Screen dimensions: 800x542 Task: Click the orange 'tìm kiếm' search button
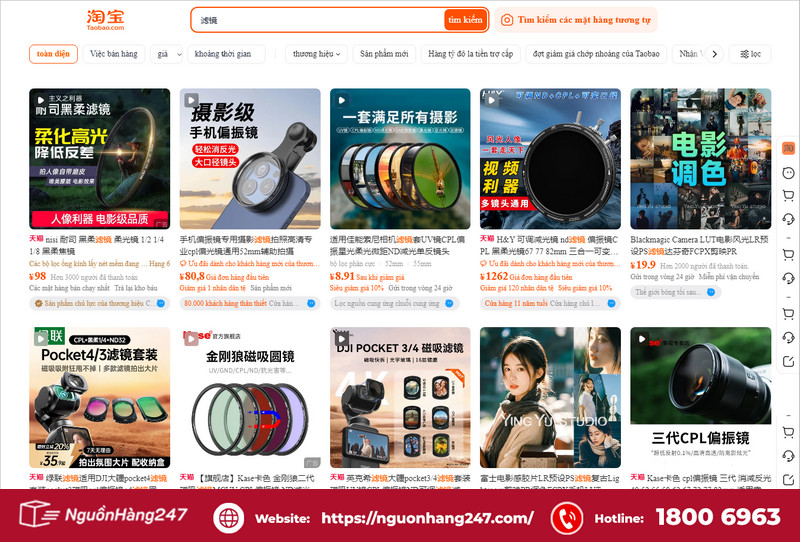click(465, 20)
